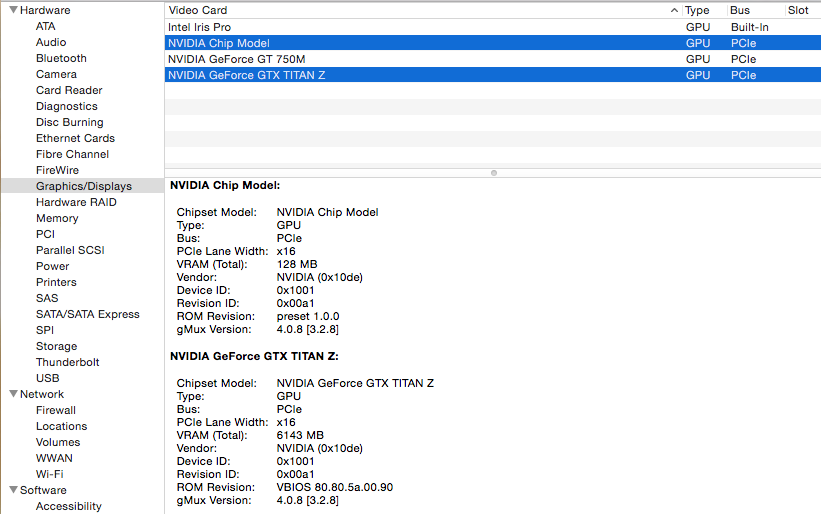Click the bold NVIDIA Chip Model heading

[x=225, y=185]
